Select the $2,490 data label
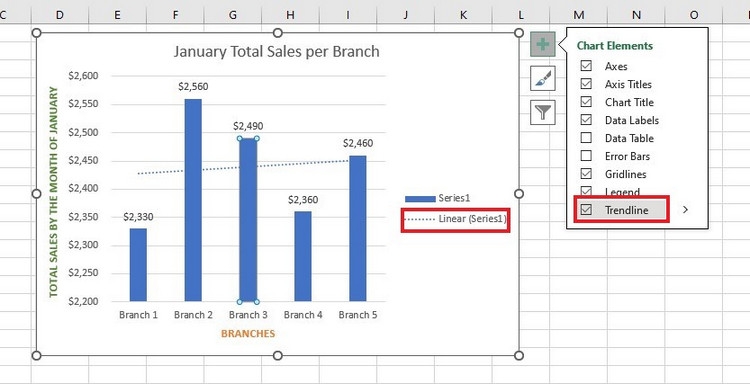 point(248,126)
